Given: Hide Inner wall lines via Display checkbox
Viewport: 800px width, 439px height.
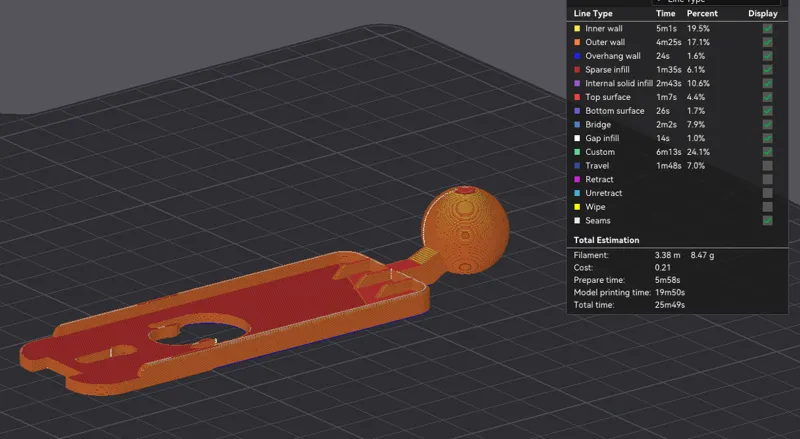Looking at the screenshot, I should coord(767,29).
